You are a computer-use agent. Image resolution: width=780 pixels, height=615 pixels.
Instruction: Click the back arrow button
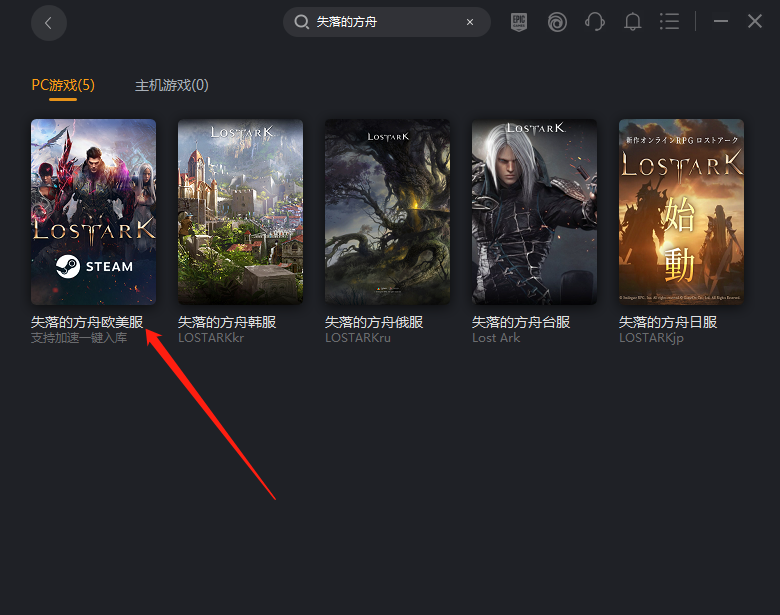[x=49, y=22]
